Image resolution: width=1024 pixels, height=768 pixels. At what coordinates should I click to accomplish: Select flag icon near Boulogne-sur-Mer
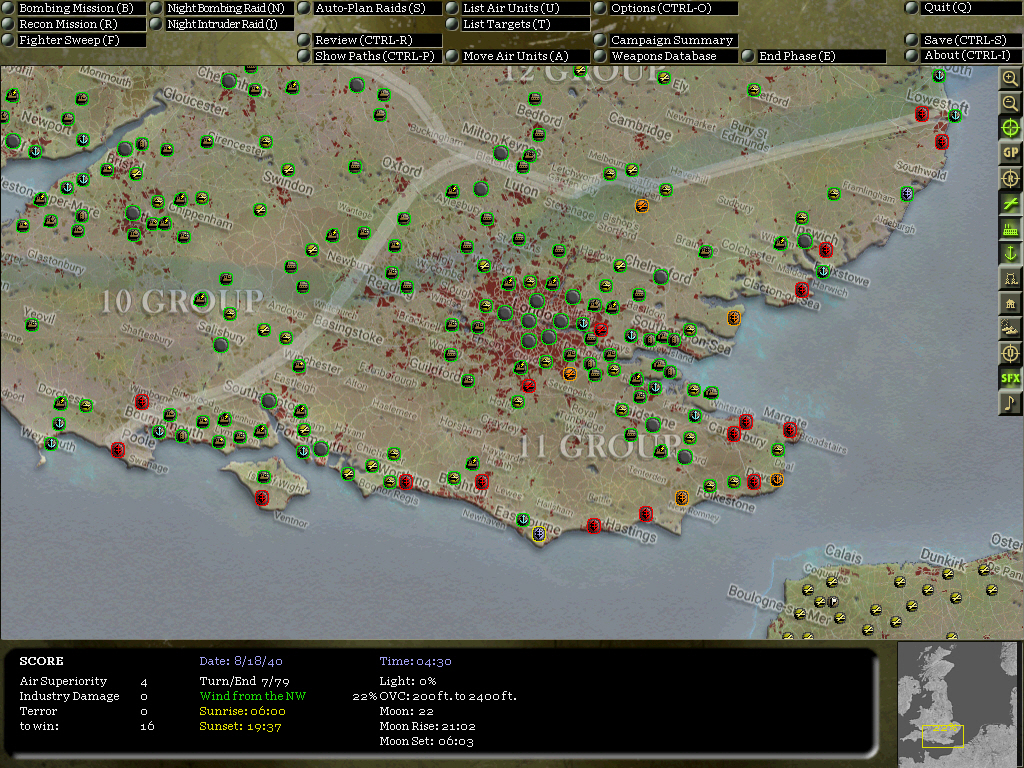tap(833, 601)
